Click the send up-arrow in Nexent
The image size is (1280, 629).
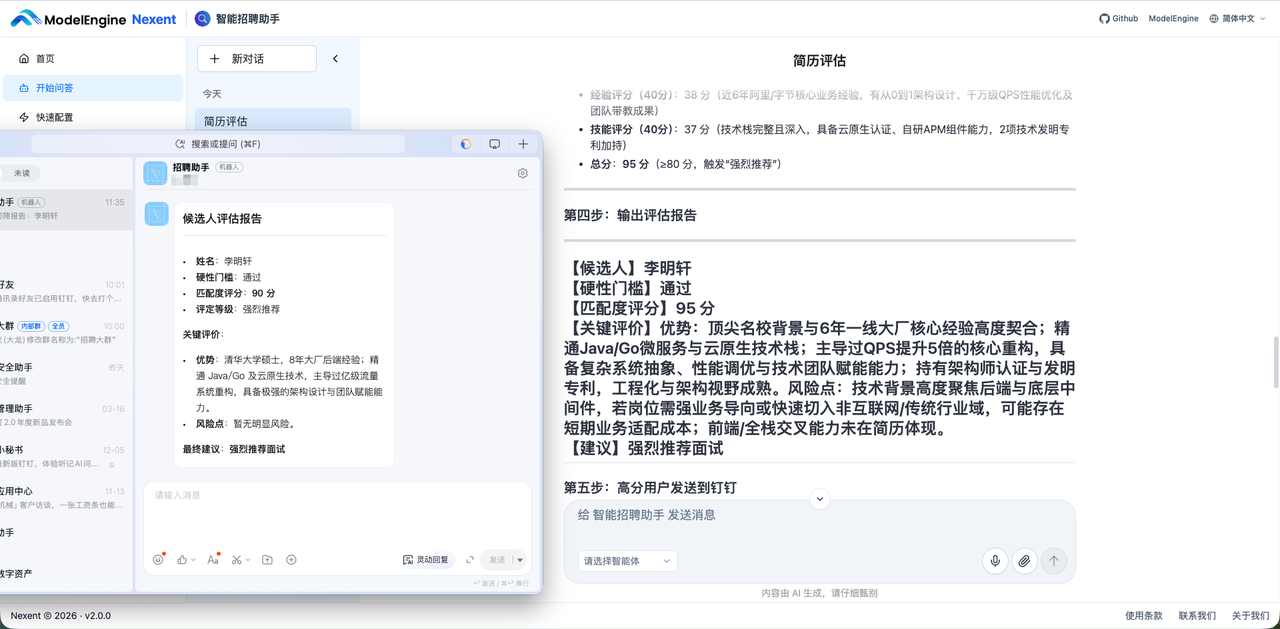(x=1054, y=561)
